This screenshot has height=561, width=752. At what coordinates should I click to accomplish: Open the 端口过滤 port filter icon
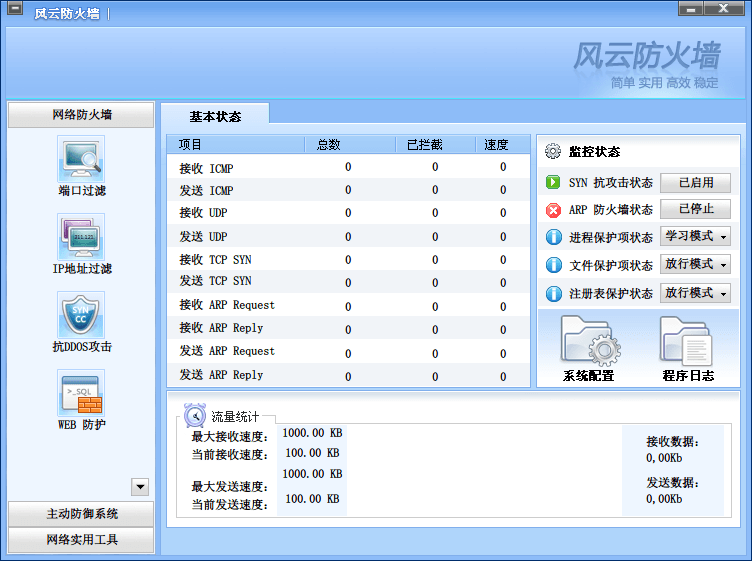click(x=81, y=160)
